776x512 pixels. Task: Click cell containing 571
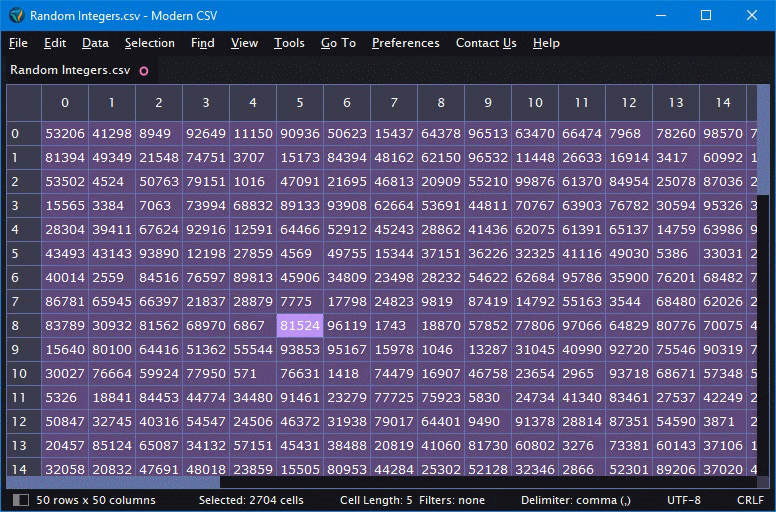click(x=253, y=373)
